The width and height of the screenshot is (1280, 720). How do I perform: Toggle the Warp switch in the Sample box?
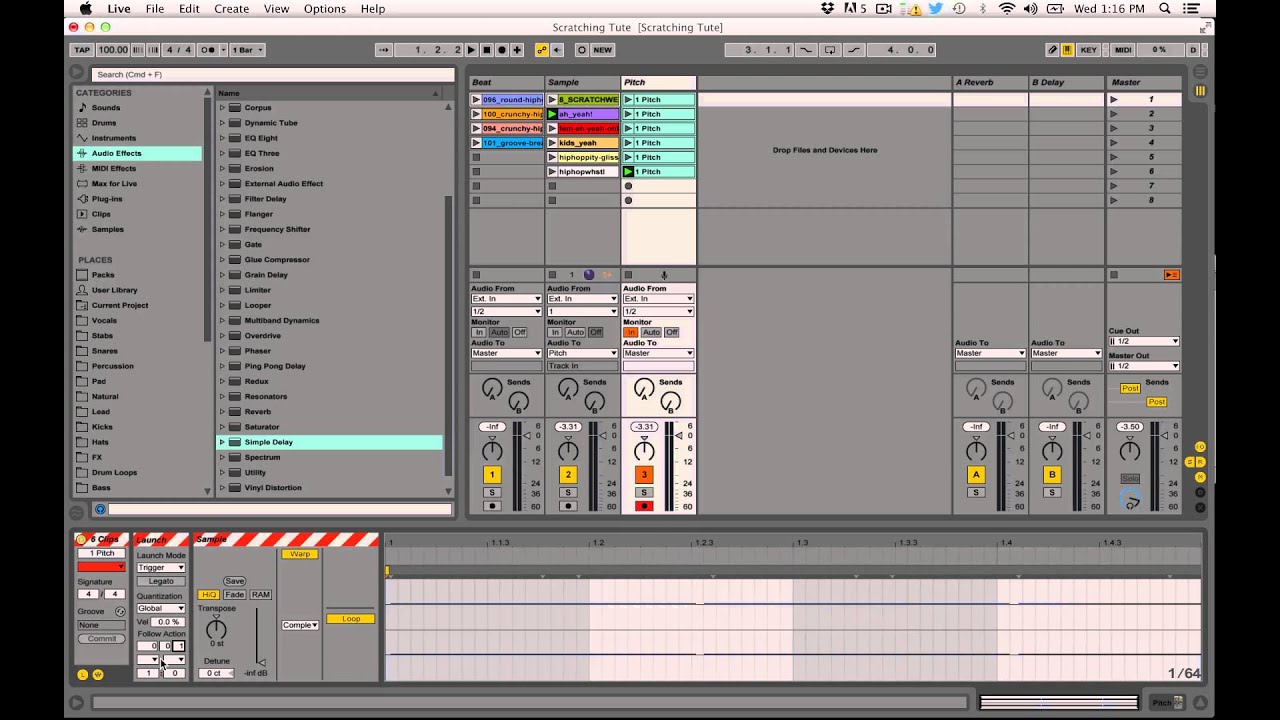(x=299, y=554)
